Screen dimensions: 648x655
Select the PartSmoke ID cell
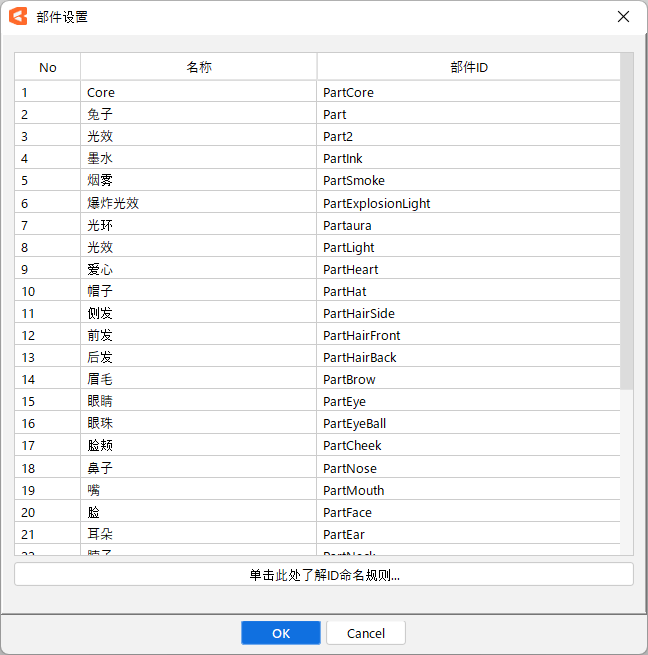468,180
